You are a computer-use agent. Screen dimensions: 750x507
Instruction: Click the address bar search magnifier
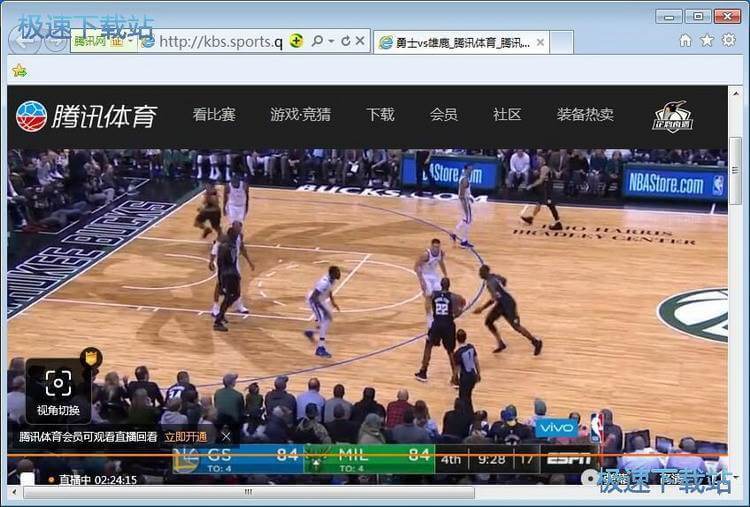pyautogui.click(x=317, y=41)
